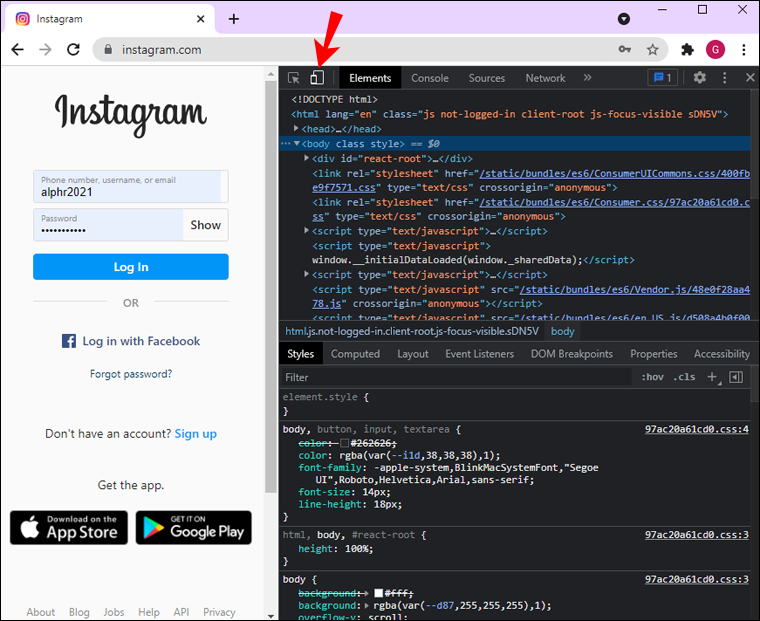Switch to the Console tab

tap(430, 78)
